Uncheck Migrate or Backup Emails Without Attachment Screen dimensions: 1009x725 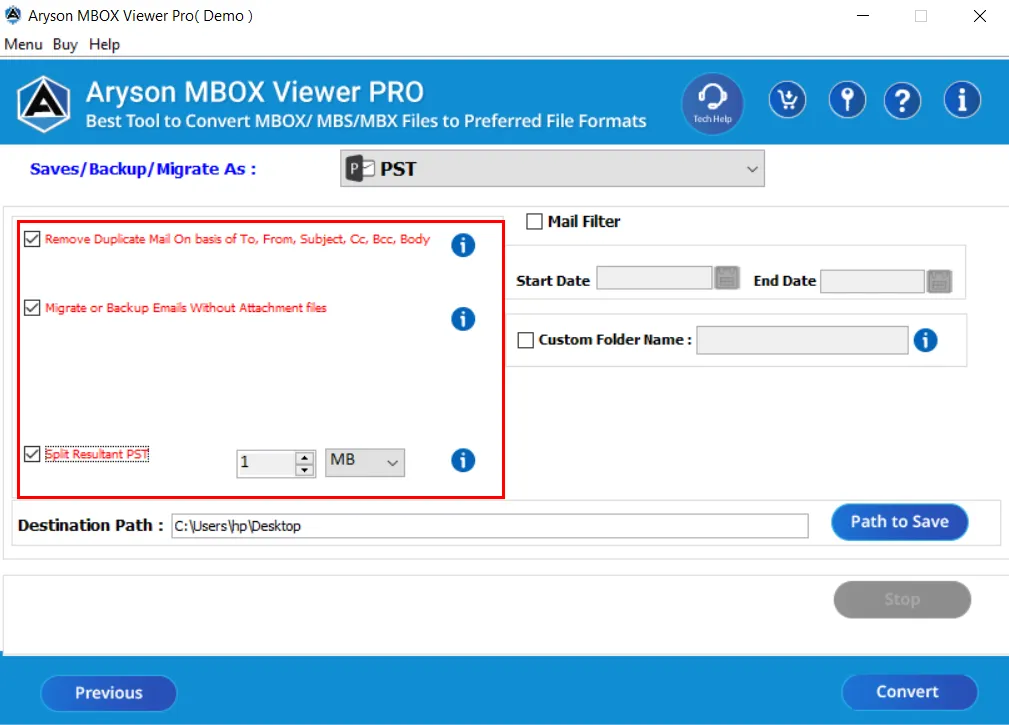[x=32, y=308]
